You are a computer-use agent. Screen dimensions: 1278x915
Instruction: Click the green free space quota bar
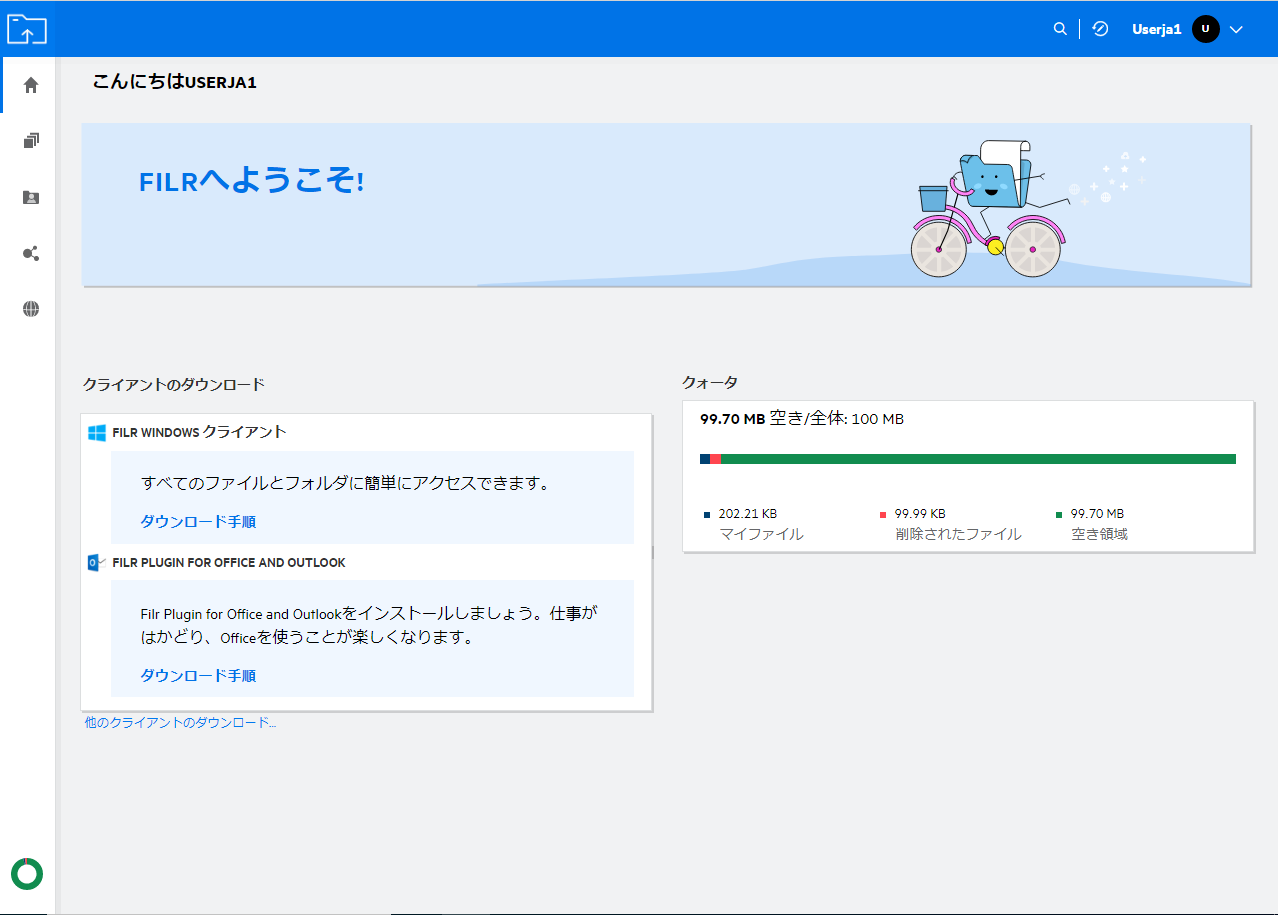[x=978, y=459]
